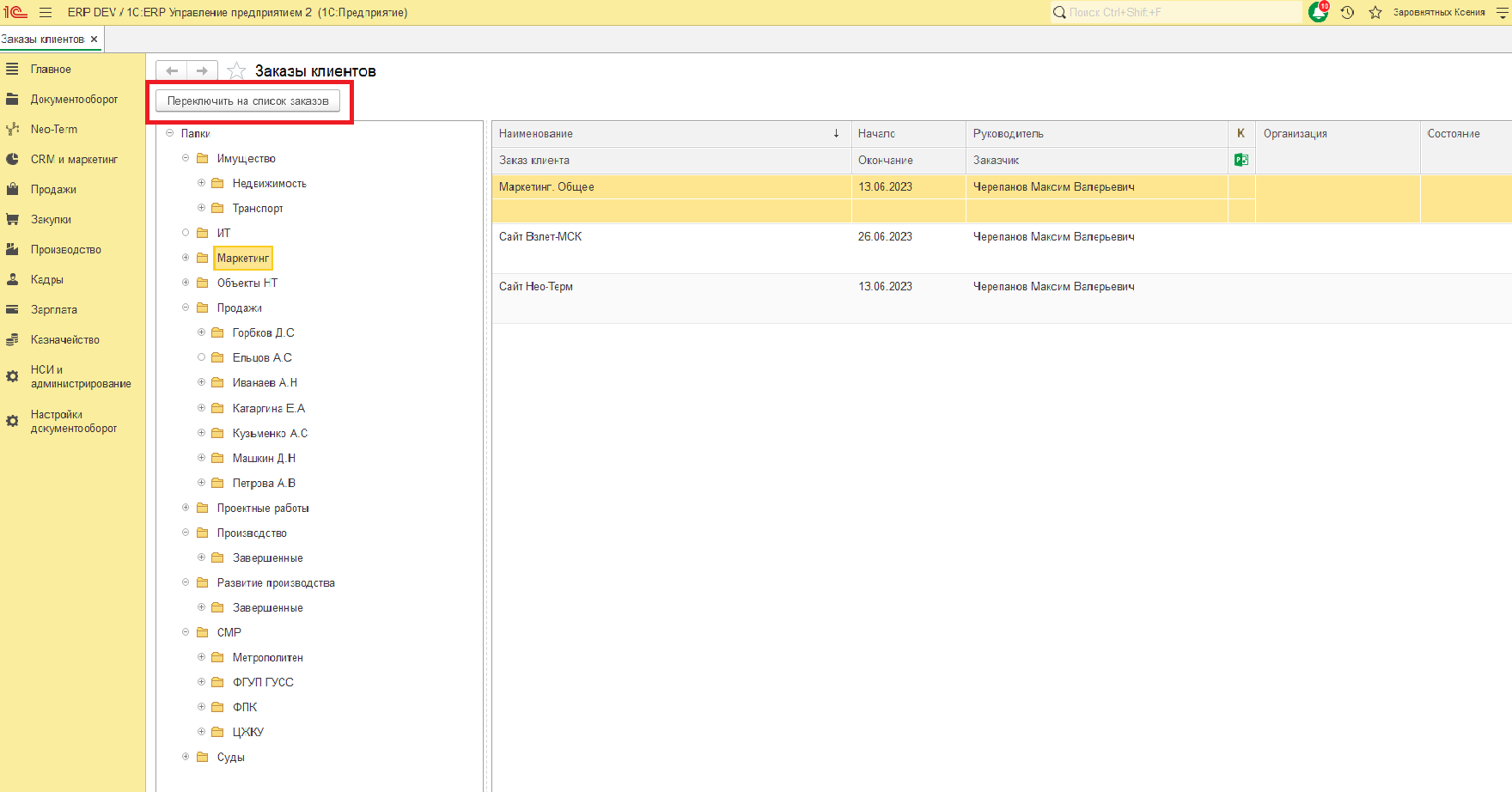Add Заказы клиентов page to favorites star
1512x792 pixels.
pyautogui.click(x=236, y=70)
